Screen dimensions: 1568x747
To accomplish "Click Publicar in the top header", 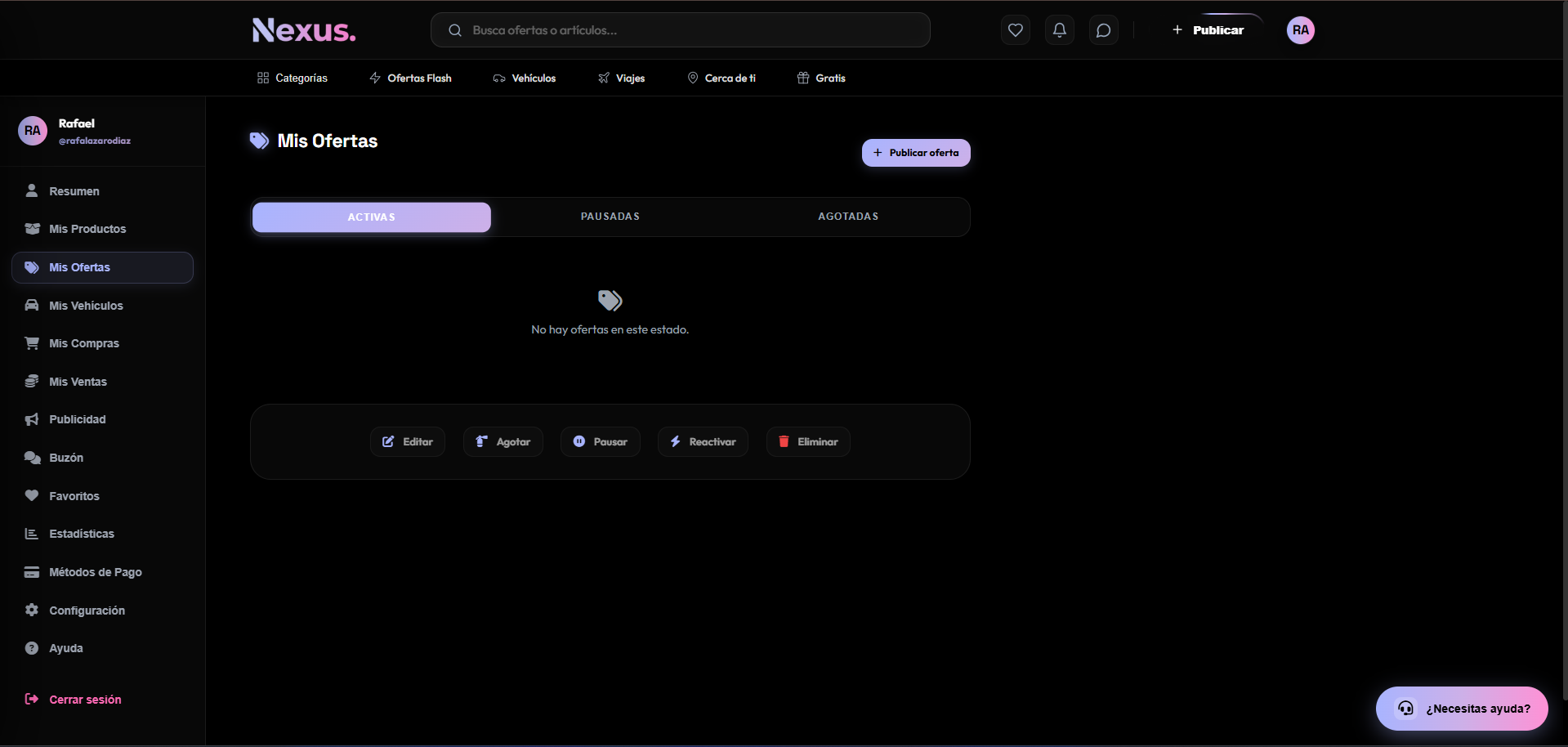I will pos(1208,30).
